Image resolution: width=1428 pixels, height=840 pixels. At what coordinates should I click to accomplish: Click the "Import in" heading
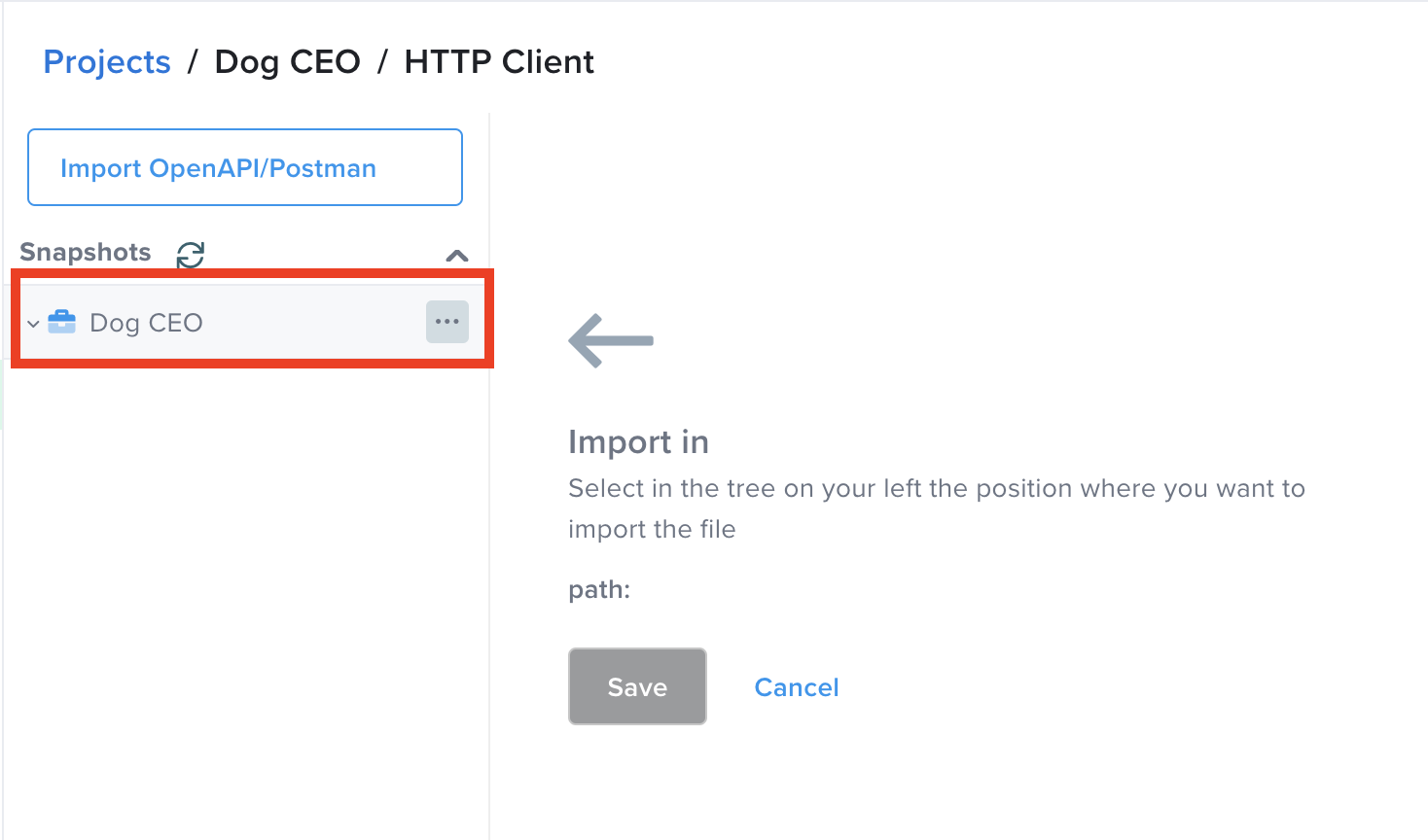coord(638,442)
